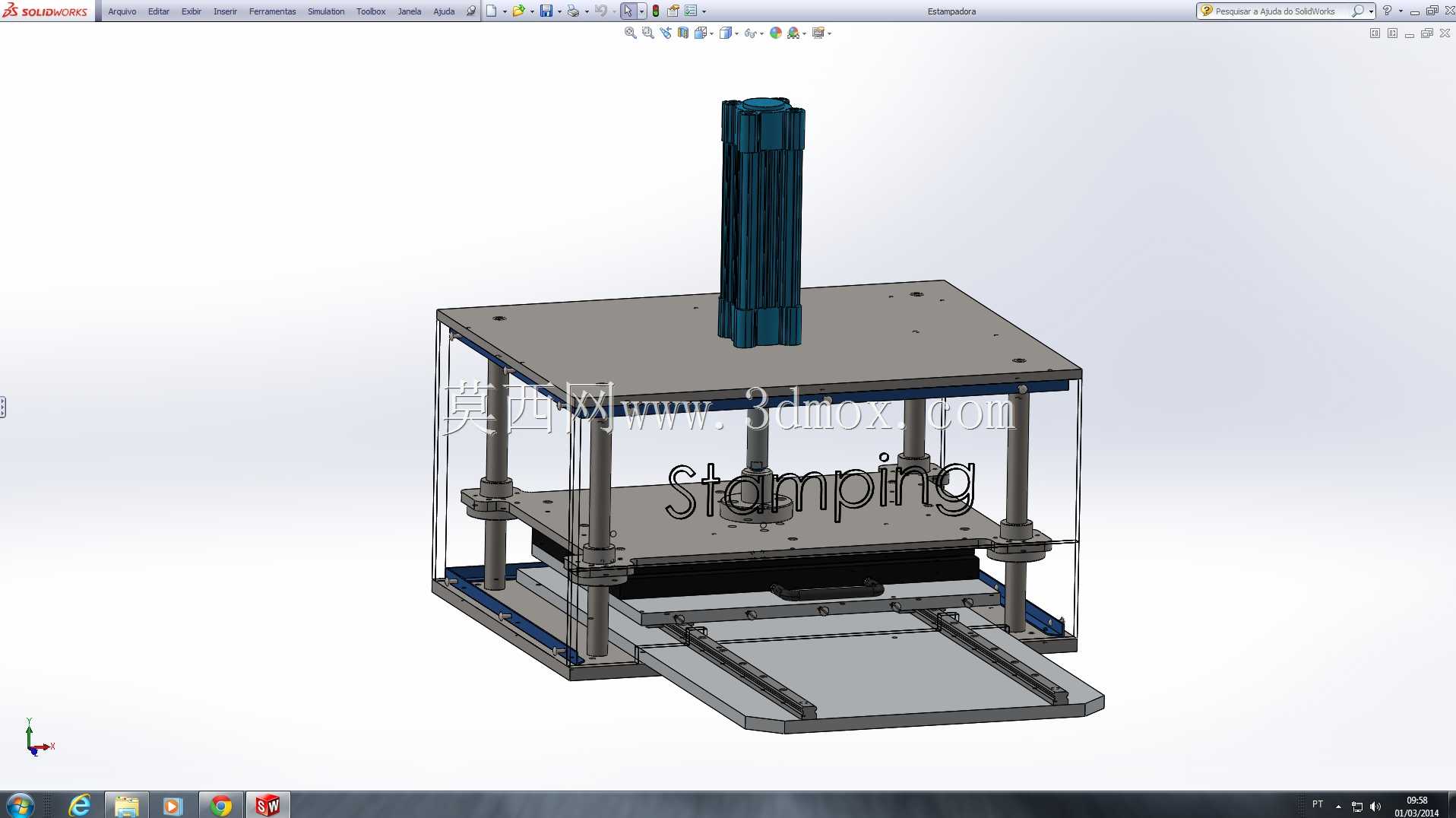Click Edit Appearance color sphere icon
1456x818 pixels.
point(776,33)
